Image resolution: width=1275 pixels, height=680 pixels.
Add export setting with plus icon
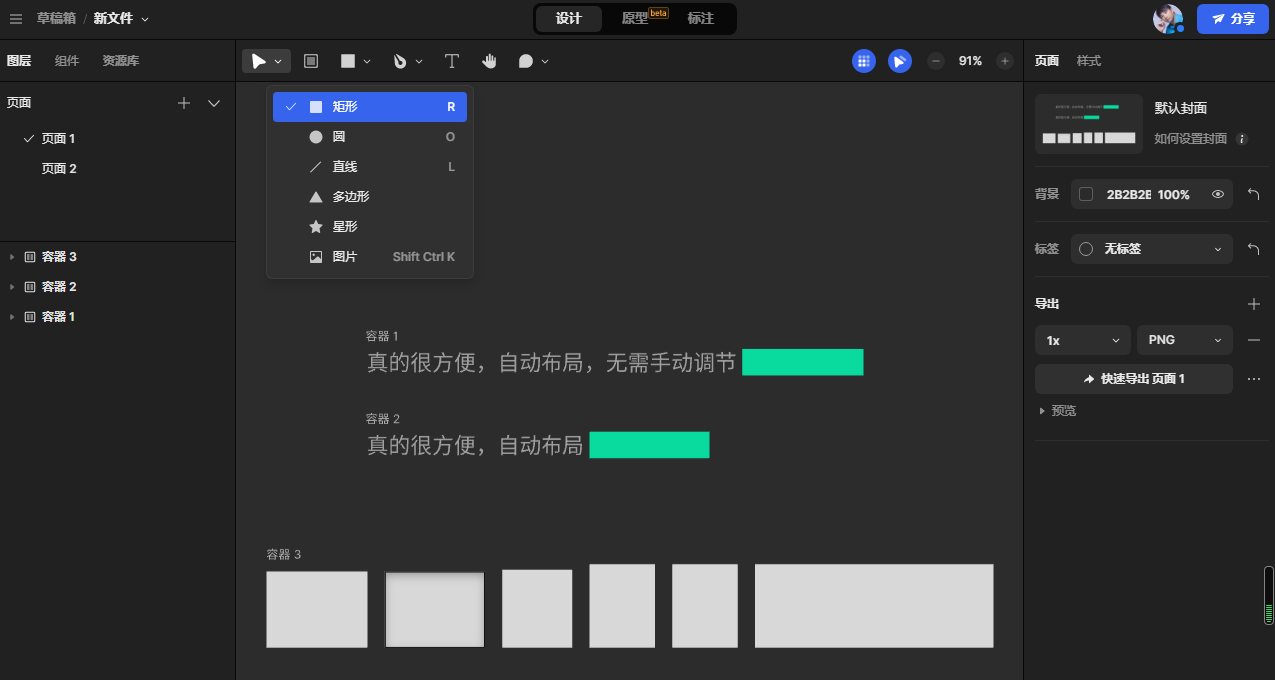1253,304
